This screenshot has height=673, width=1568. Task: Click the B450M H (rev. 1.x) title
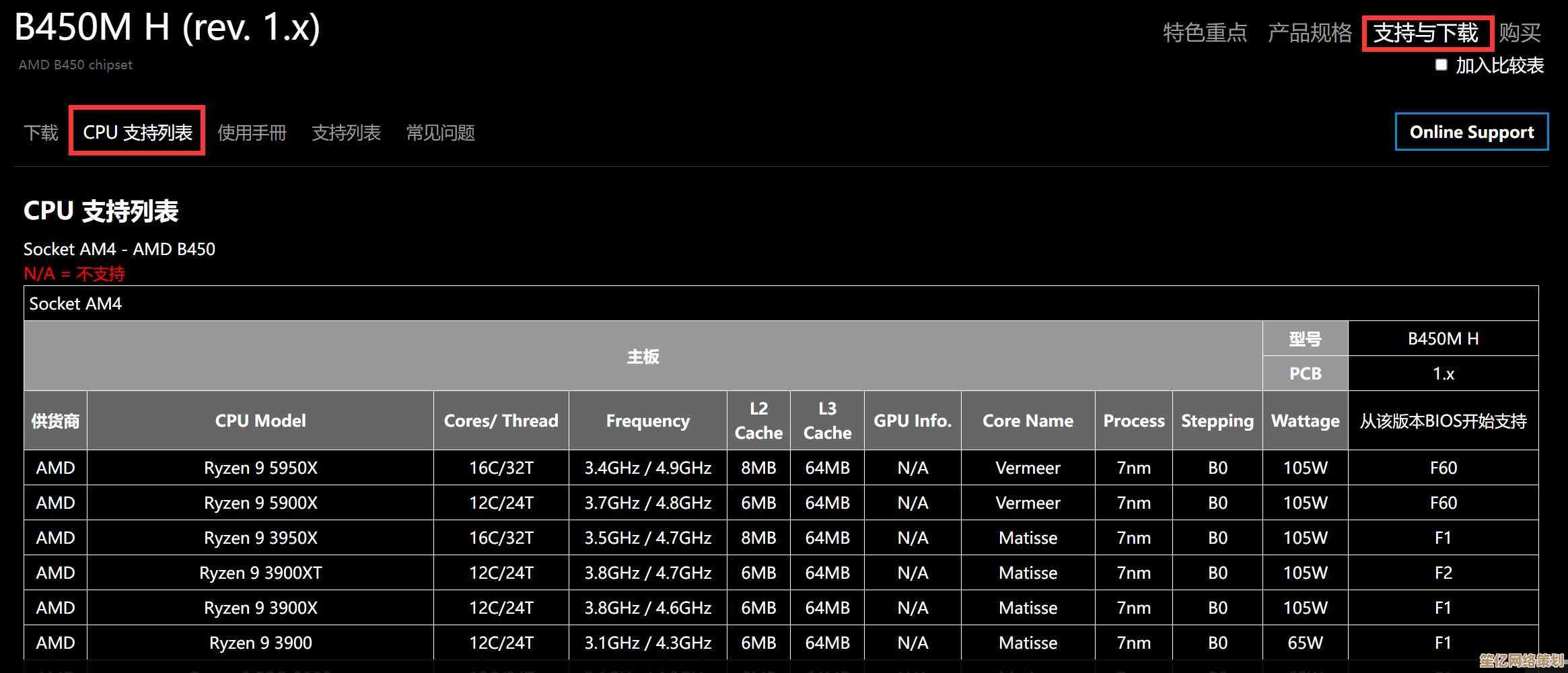[167, 28]
